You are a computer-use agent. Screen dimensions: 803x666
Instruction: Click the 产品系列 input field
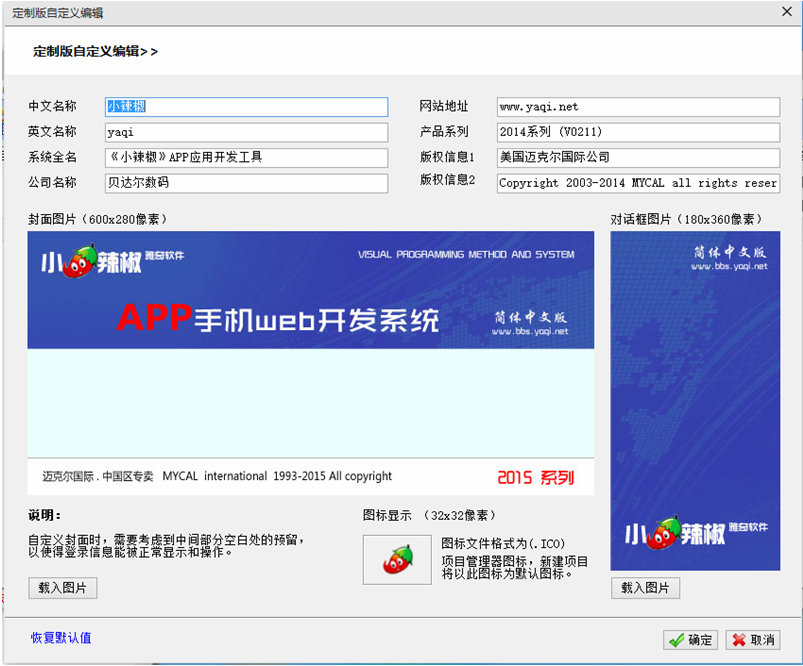click(x=638, y=132)
